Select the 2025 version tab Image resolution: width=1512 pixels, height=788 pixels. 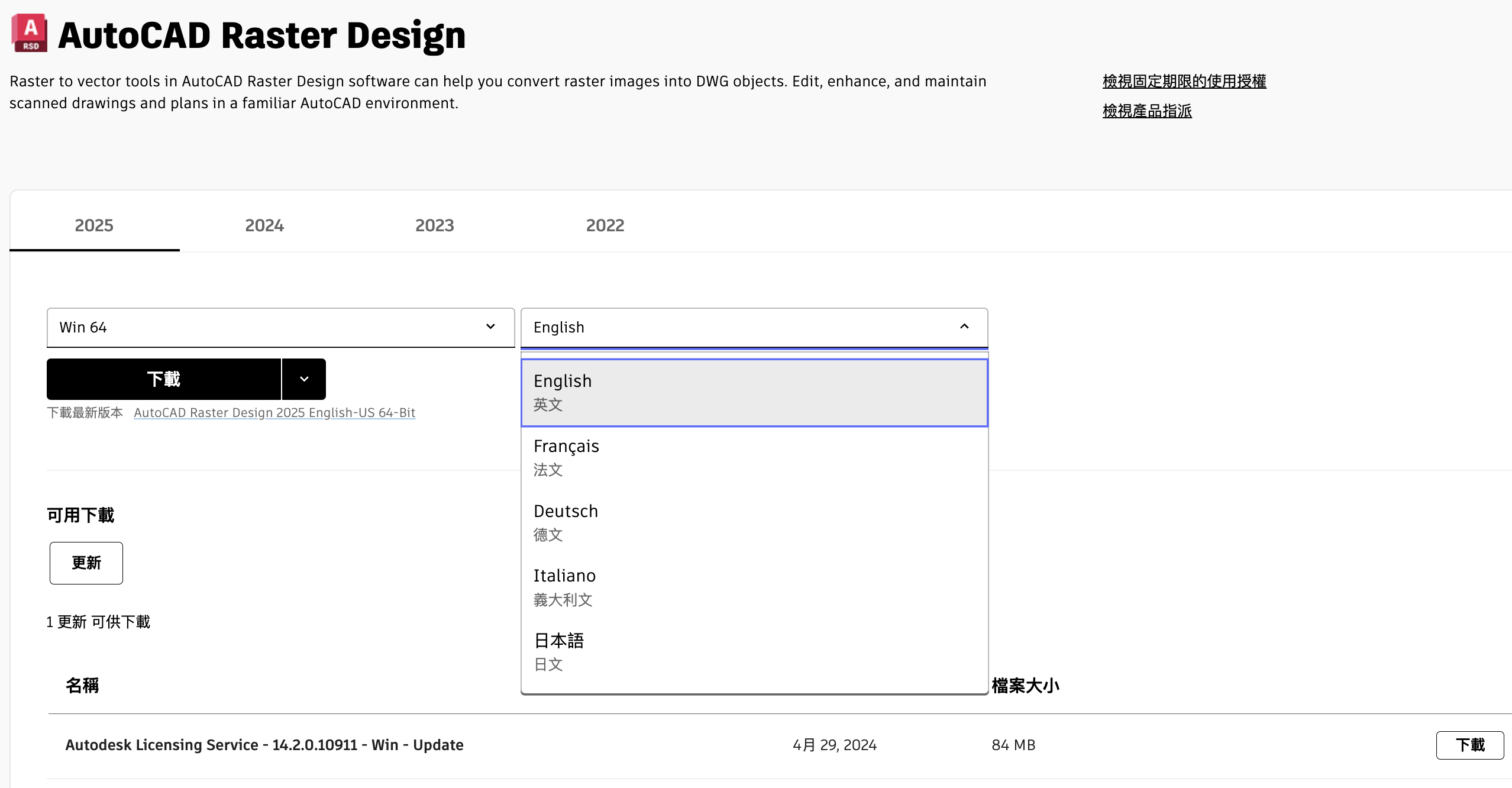(x=94, y=225)
